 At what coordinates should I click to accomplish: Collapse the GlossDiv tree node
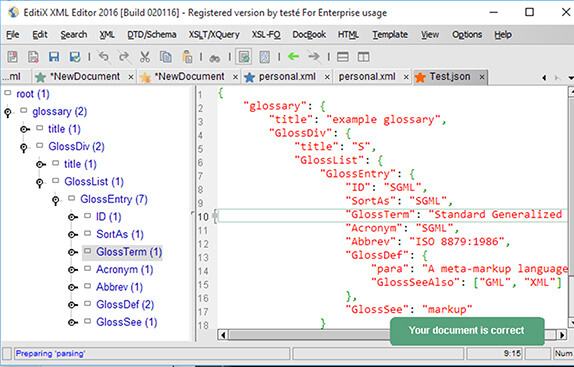pos(23,148)
